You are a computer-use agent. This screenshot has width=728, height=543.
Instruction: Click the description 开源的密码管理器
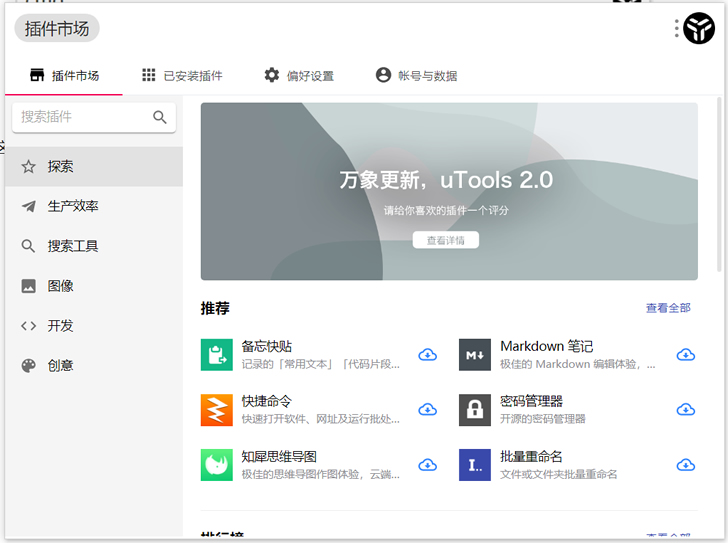(542, 419)
